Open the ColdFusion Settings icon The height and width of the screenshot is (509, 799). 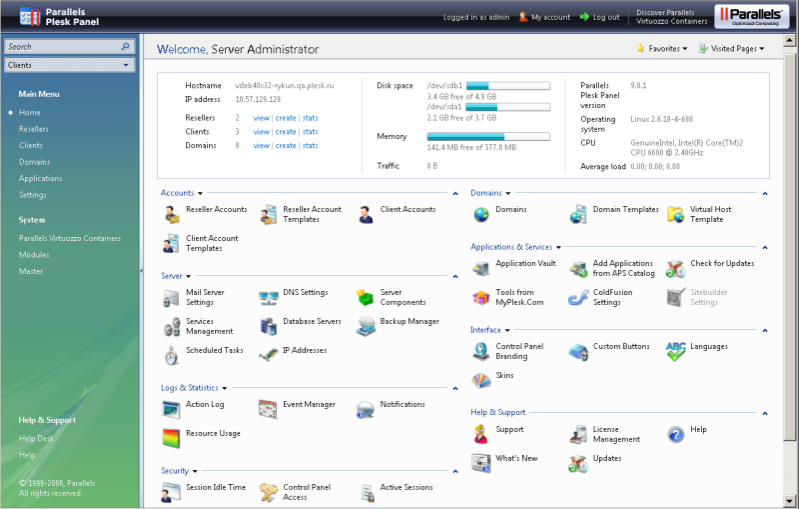coord(579,298)
